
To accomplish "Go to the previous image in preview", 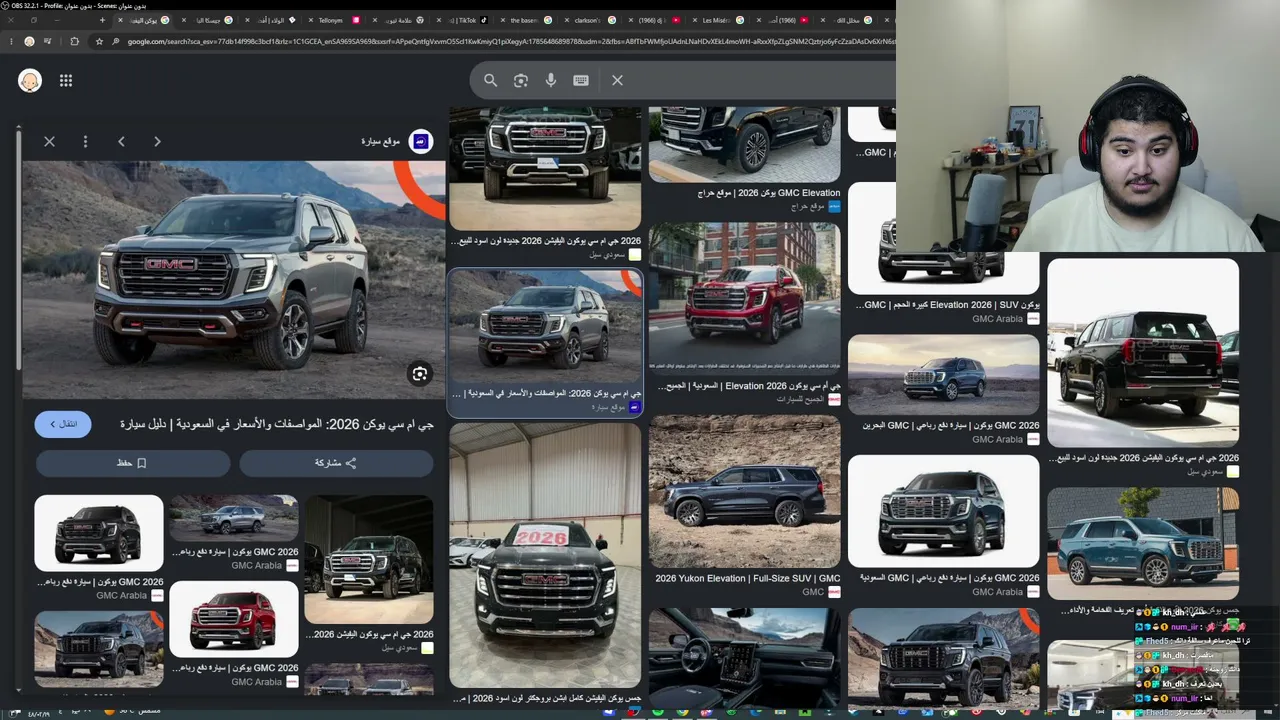I will 121,142.
